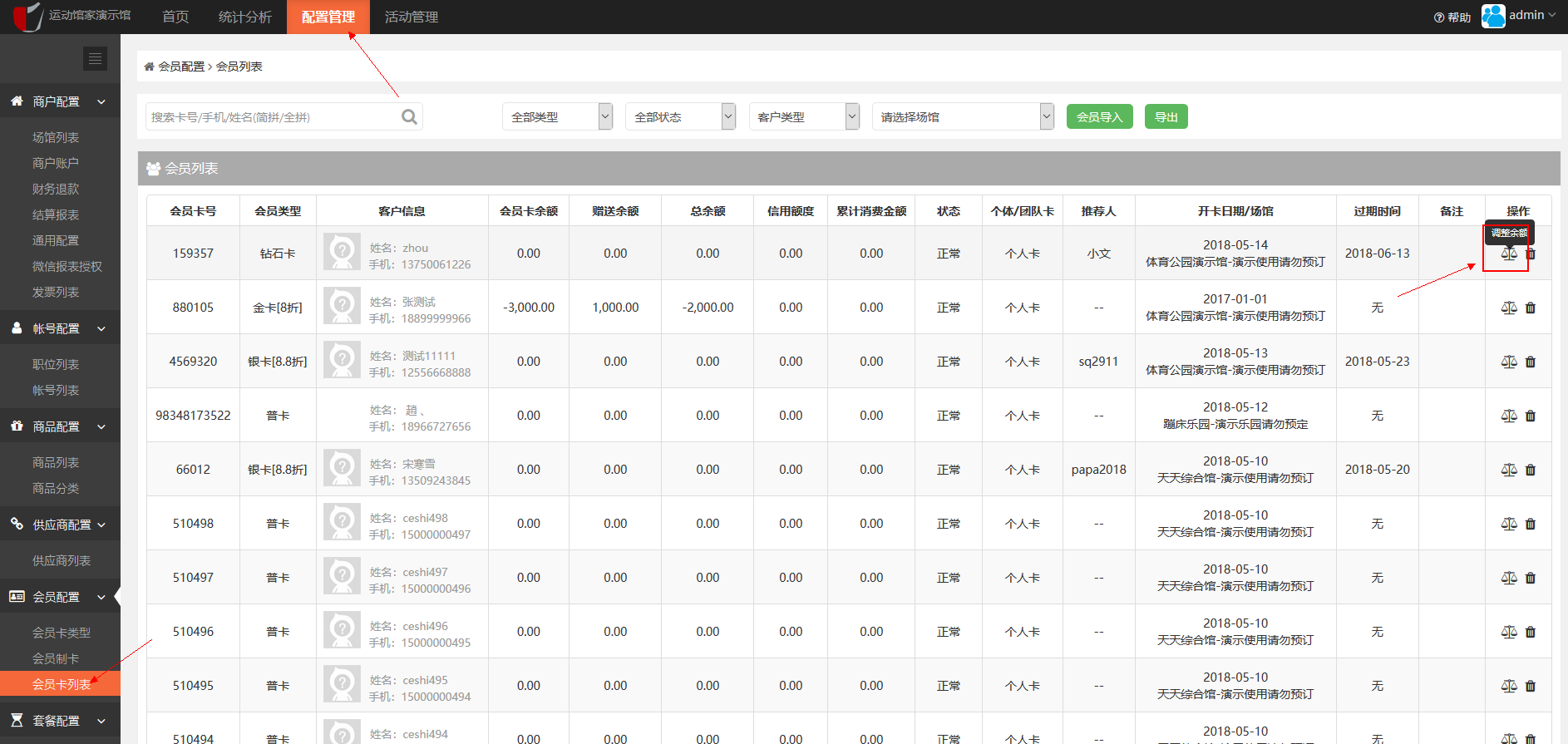This screenshot has height=744, width=1568.
Task: Open the 全部状态 status dropdown
Action: (680, 117)
